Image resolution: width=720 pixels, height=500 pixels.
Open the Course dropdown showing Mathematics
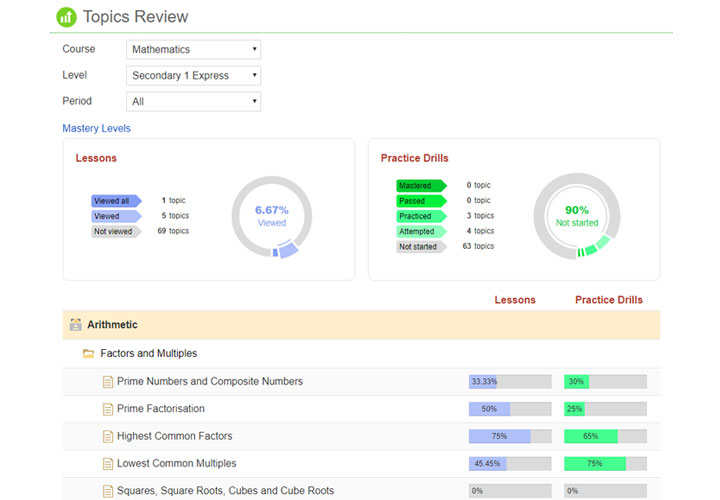click(194, 49)
